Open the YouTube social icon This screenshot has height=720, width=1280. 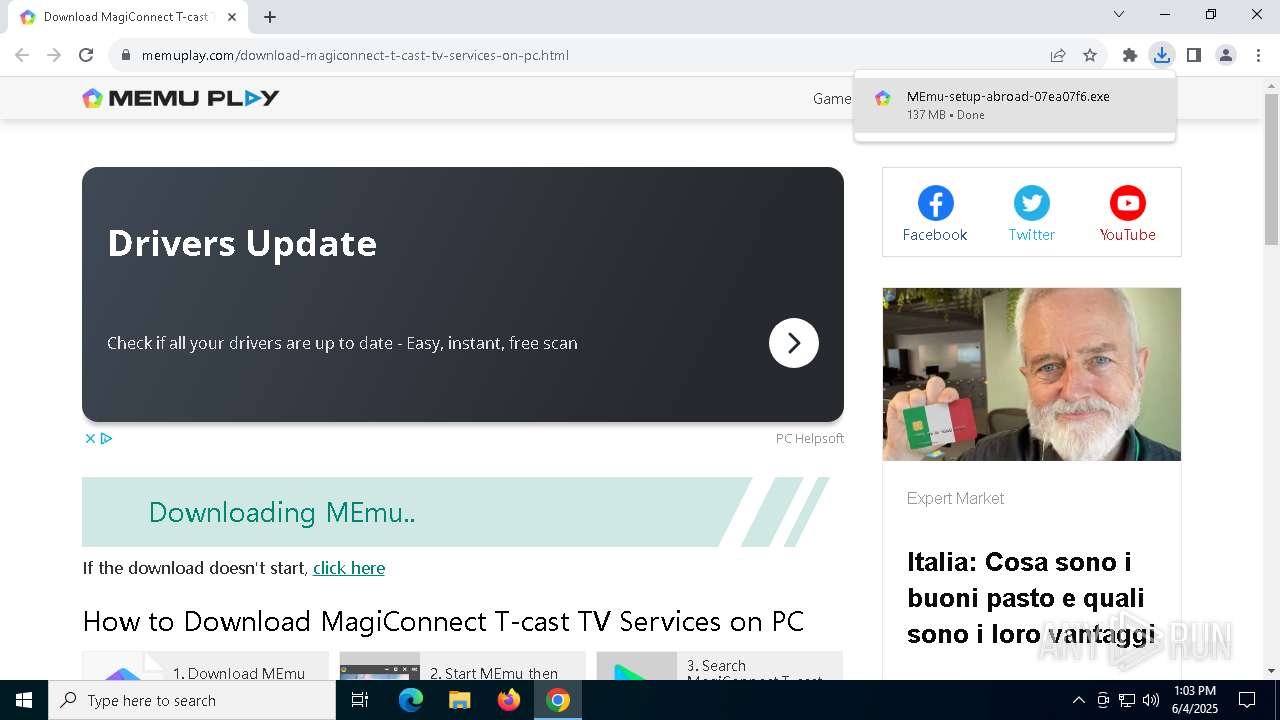click(x=1127, y=213)
